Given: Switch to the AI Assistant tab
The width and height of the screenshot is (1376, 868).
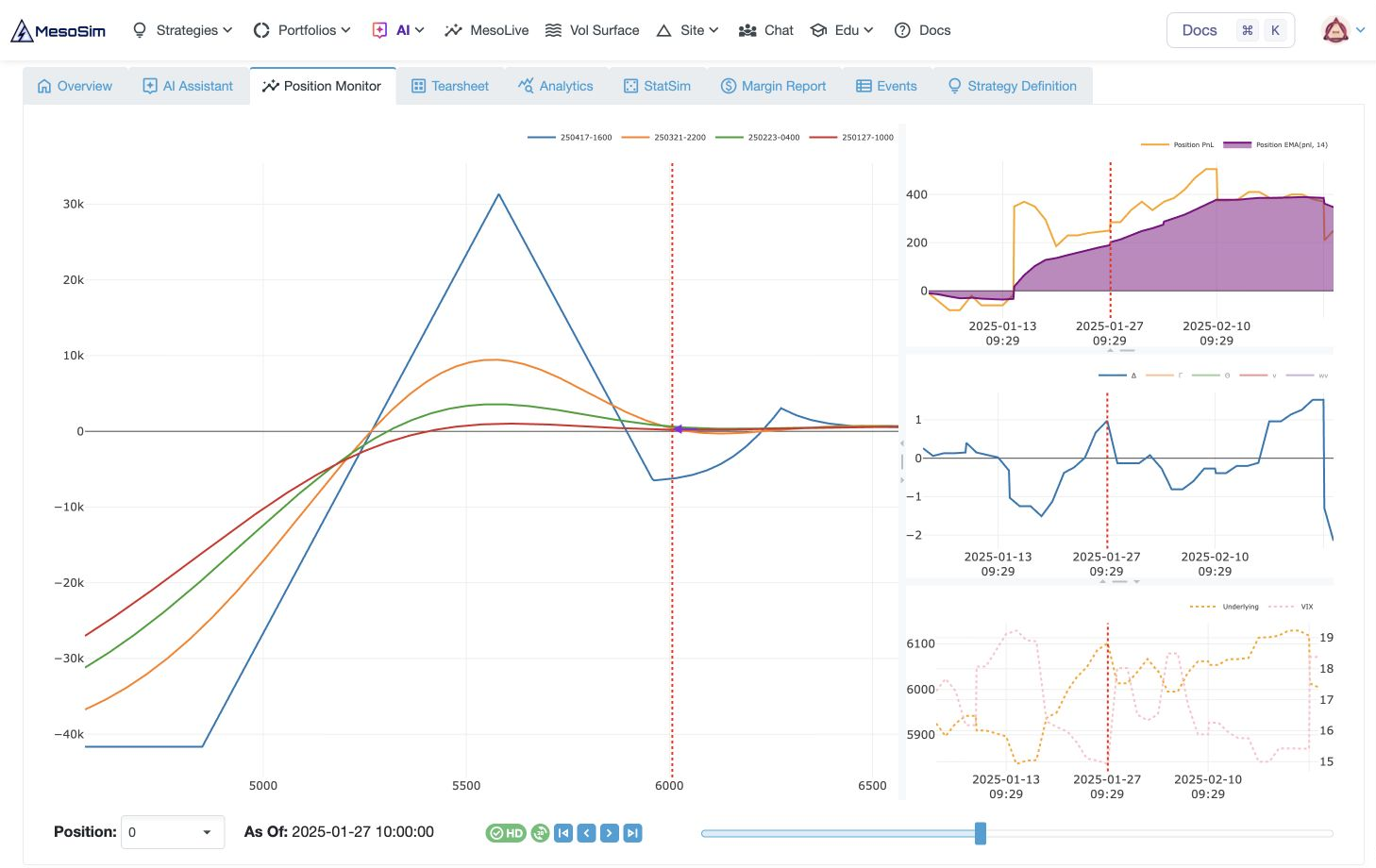Looking at the screenshot, I should (188, 86).
